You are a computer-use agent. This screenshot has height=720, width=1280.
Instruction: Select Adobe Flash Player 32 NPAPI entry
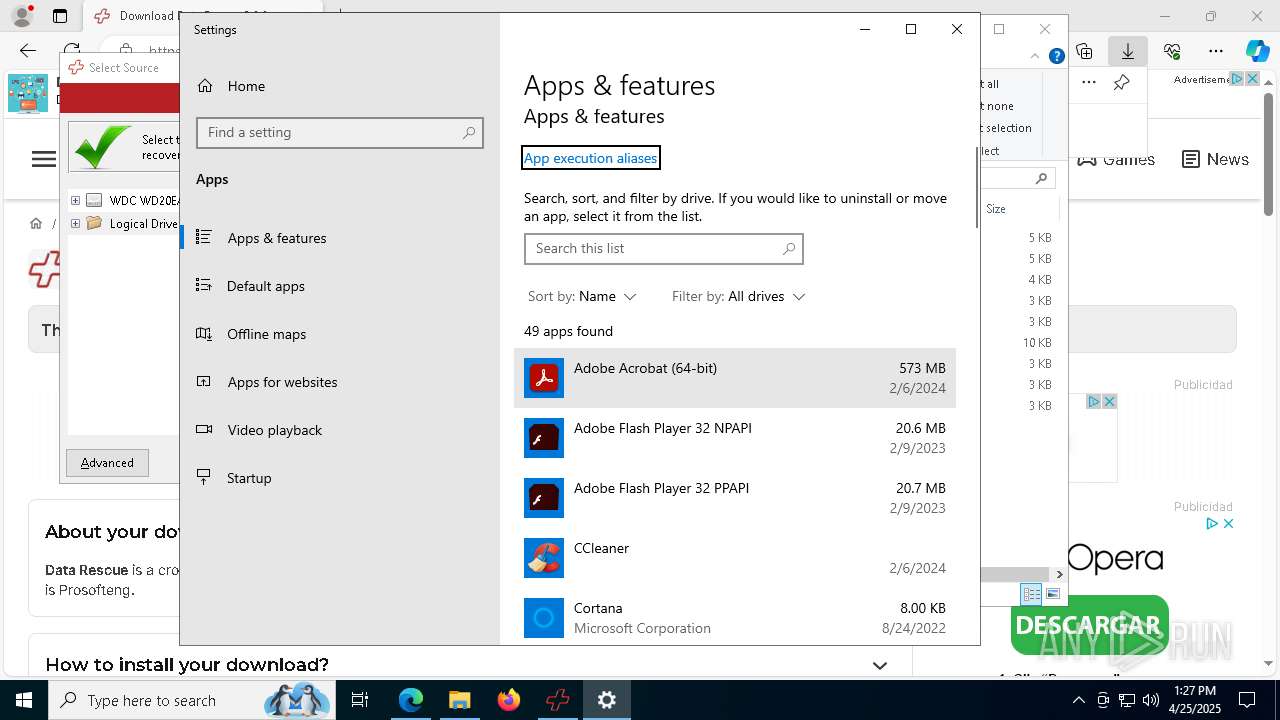pyautogui.click(x=735, y=438)
